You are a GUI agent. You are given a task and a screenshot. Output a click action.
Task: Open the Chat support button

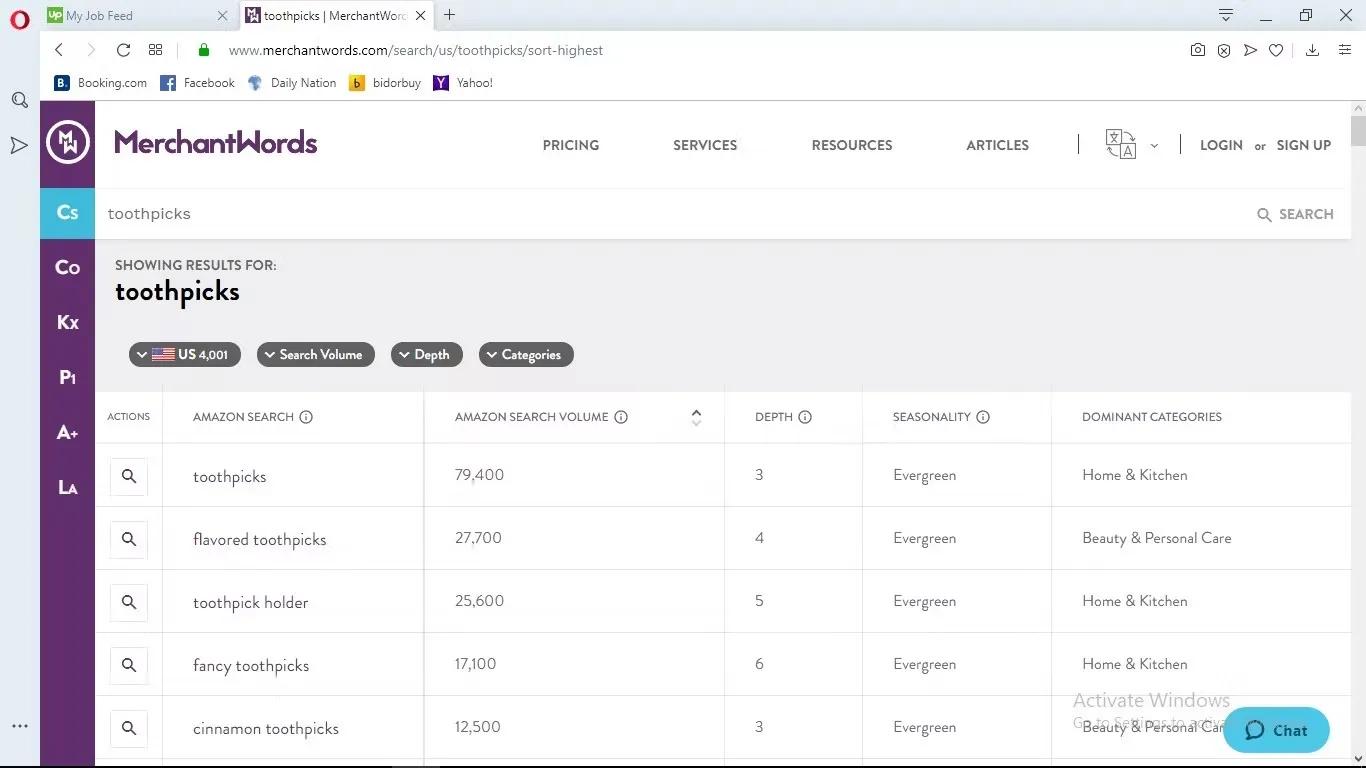coord(1276,730)
